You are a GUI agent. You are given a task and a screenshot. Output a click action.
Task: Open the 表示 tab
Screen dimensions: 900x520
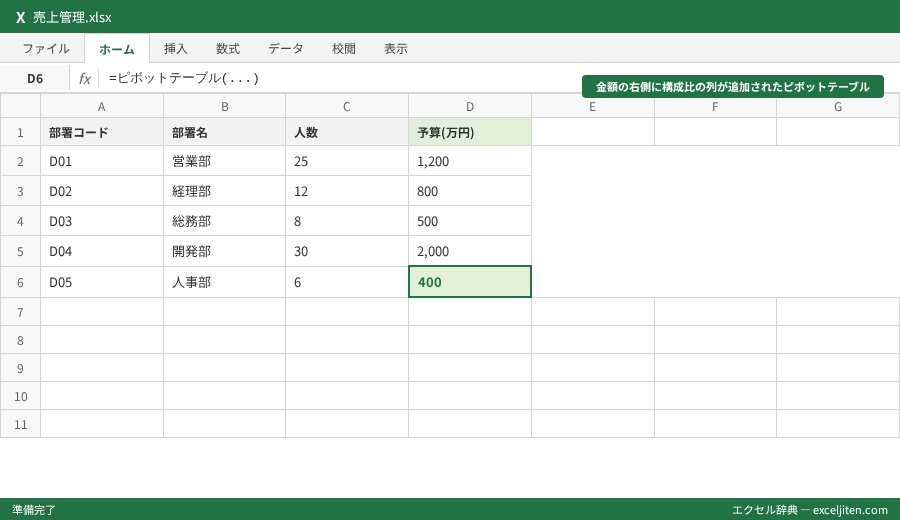[x=396, y=49]
